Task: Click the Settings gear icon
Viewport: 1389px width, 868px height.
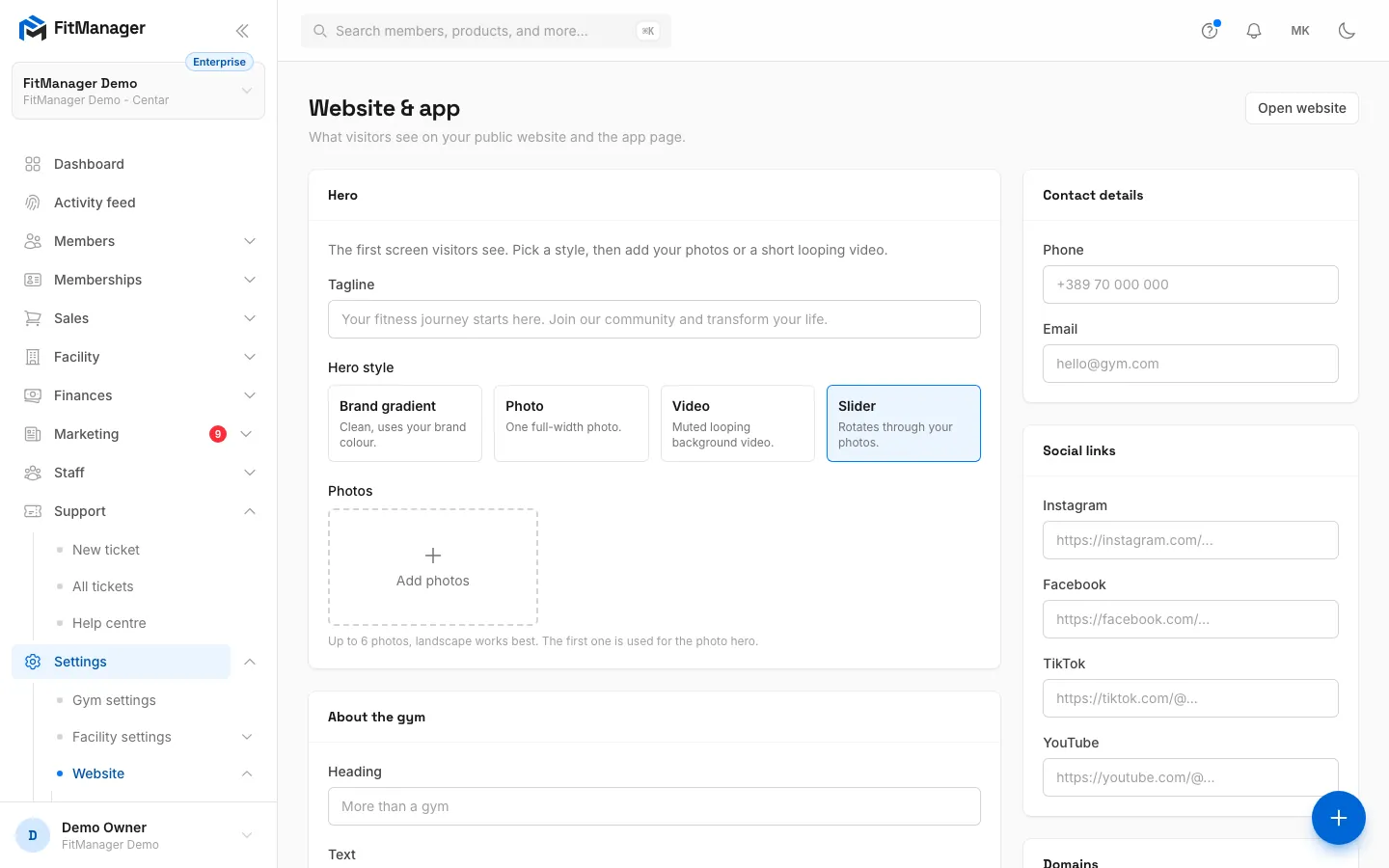Action: pyautogui.click(x=33, y=662)
